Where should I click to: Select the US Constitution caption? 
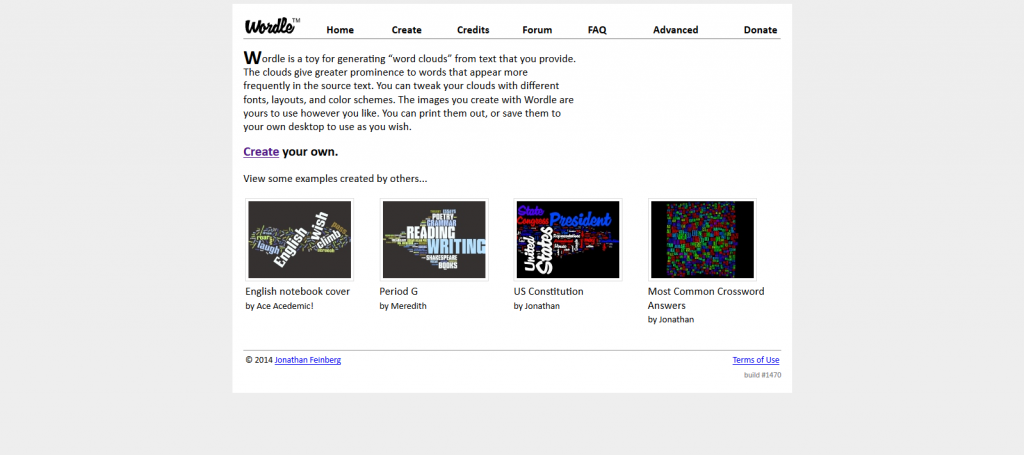(x=548, y=292)
